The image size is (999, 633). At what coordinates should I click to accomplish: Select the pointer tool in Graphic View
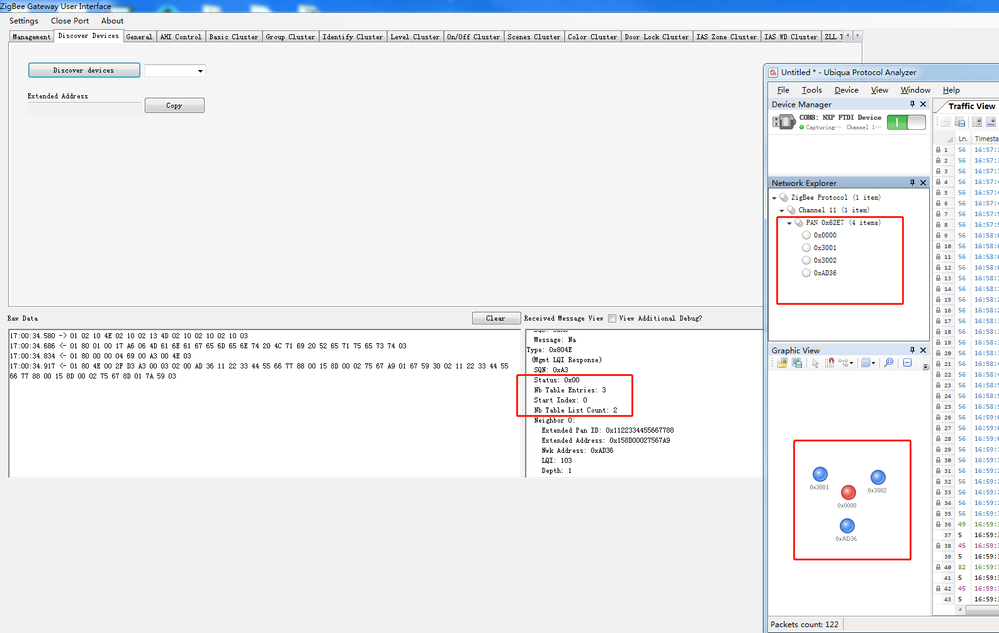[x=816, y=363]
